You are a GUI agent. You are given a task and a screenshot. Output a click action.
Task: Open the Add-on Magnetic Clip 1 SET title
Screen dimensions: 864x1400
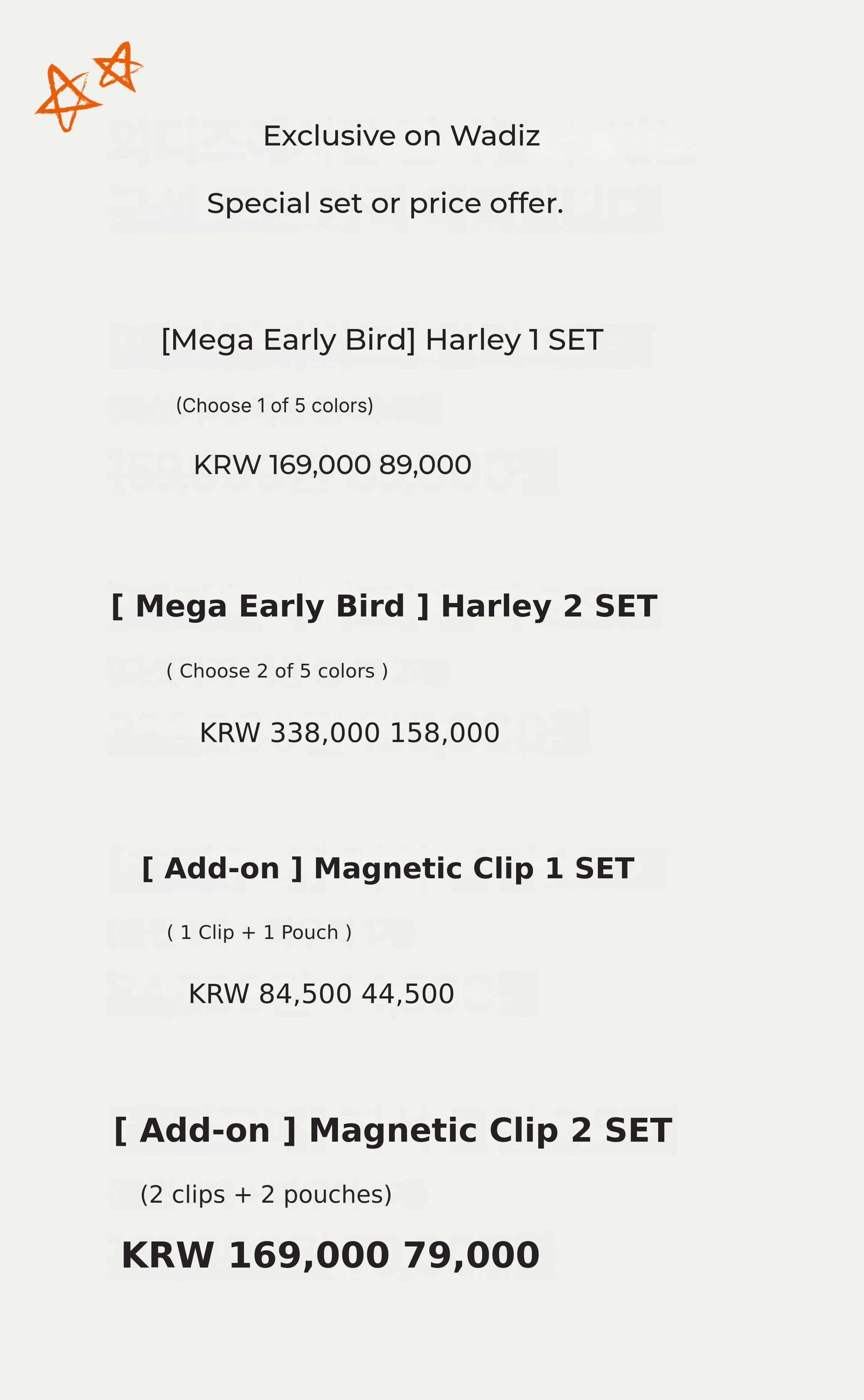click(387, 868)
